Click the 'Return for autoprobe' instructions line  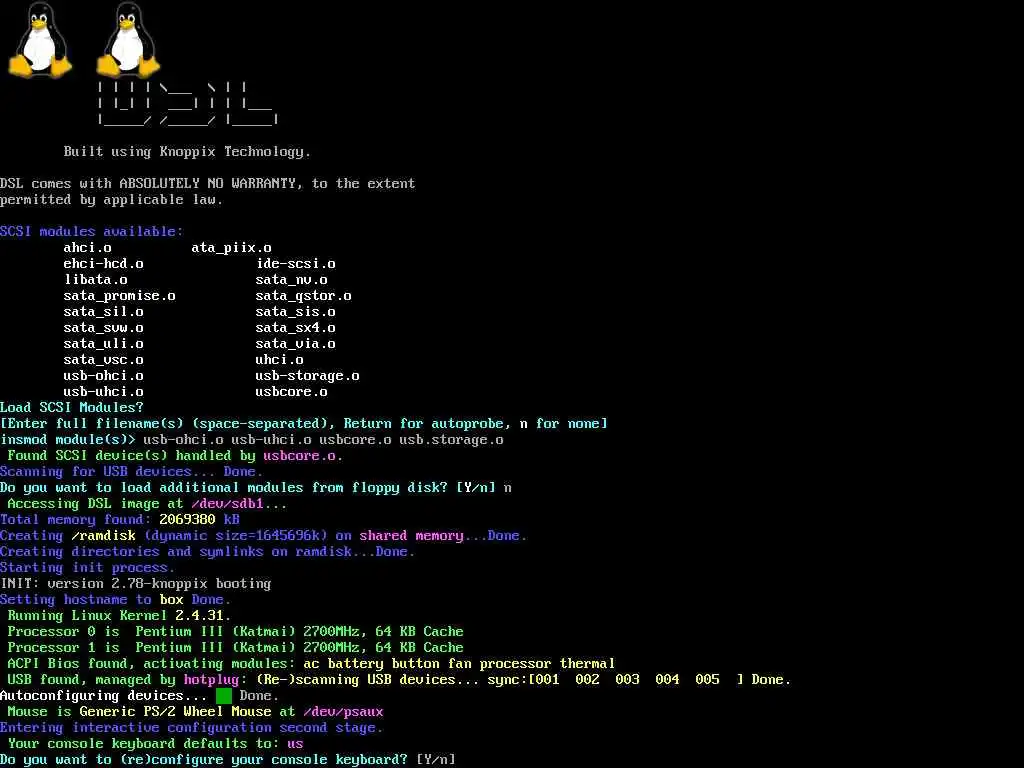tap(304, 424)
